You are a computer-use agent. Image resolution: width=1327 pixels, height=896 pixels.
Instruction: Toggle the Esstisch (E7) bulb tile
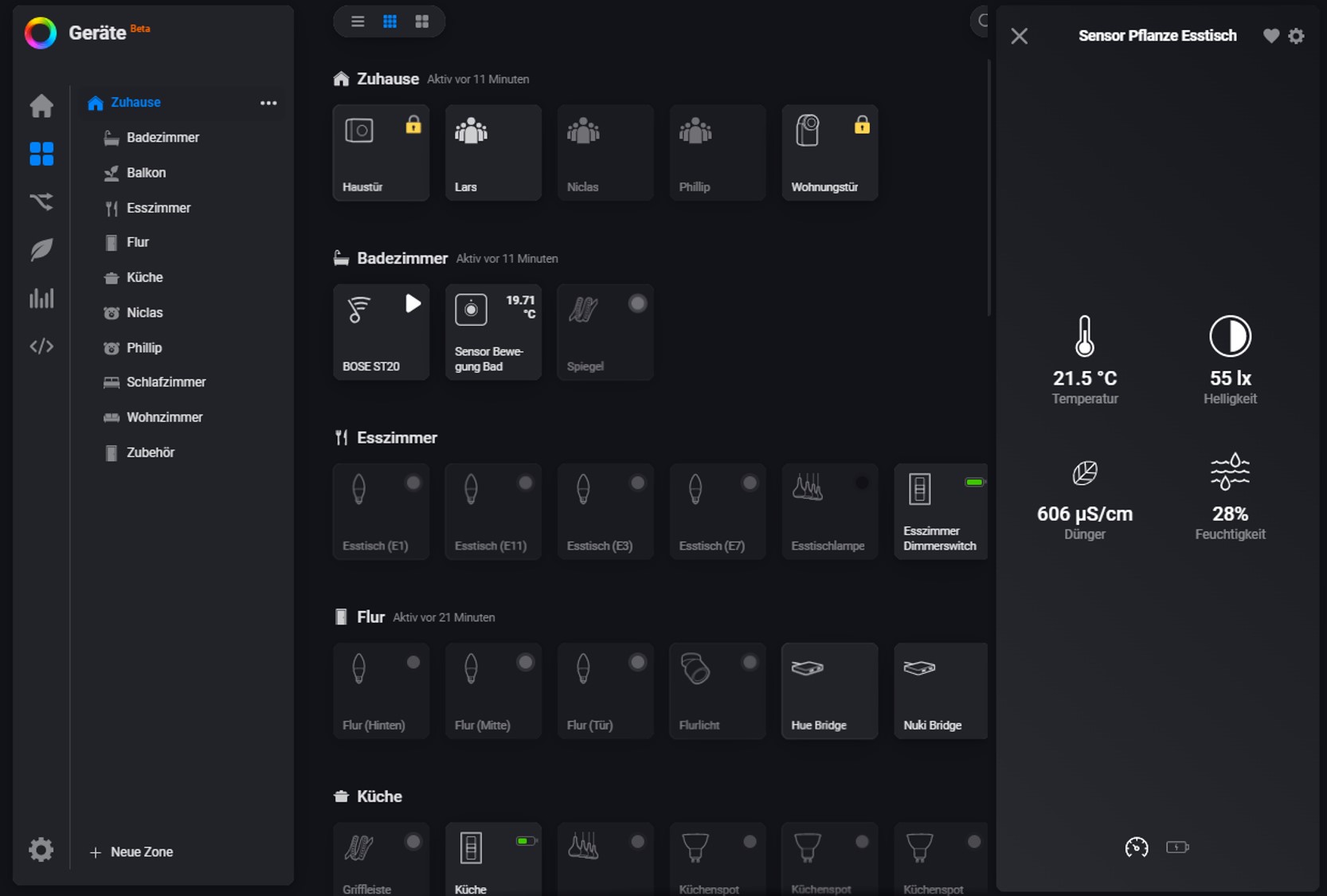pyautogui.click(x=718, y=511)
